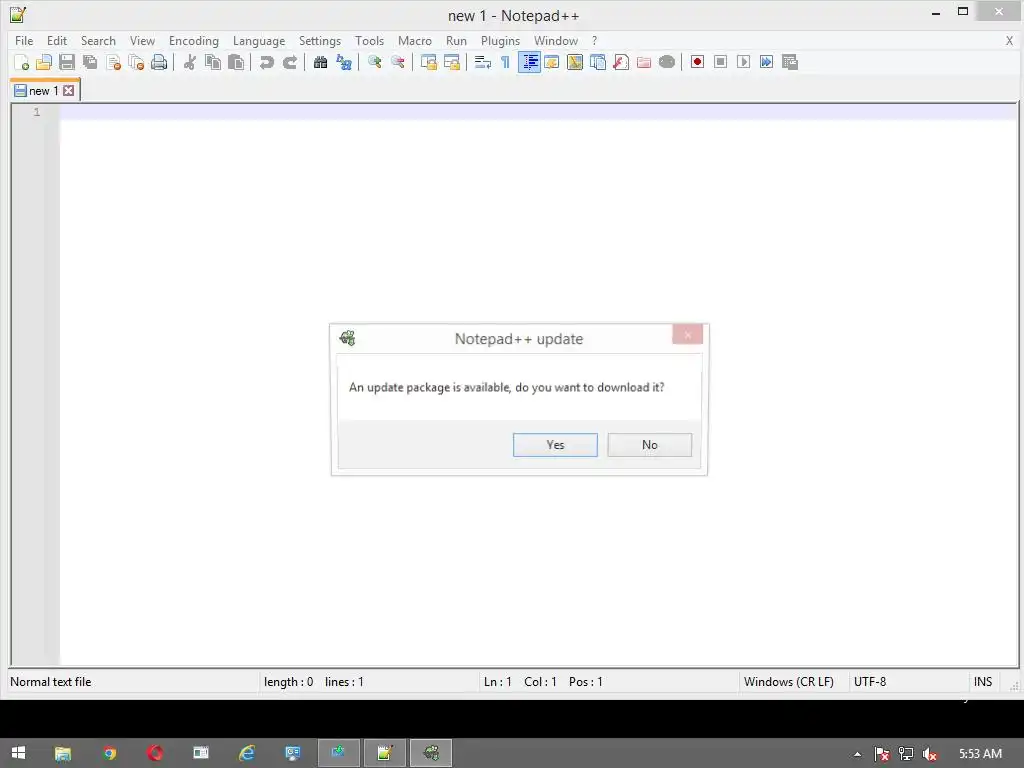Toggle synchronize vertical scrolling icon
This screenshot has height=768, width=1024.
click(x=428, y=62)
